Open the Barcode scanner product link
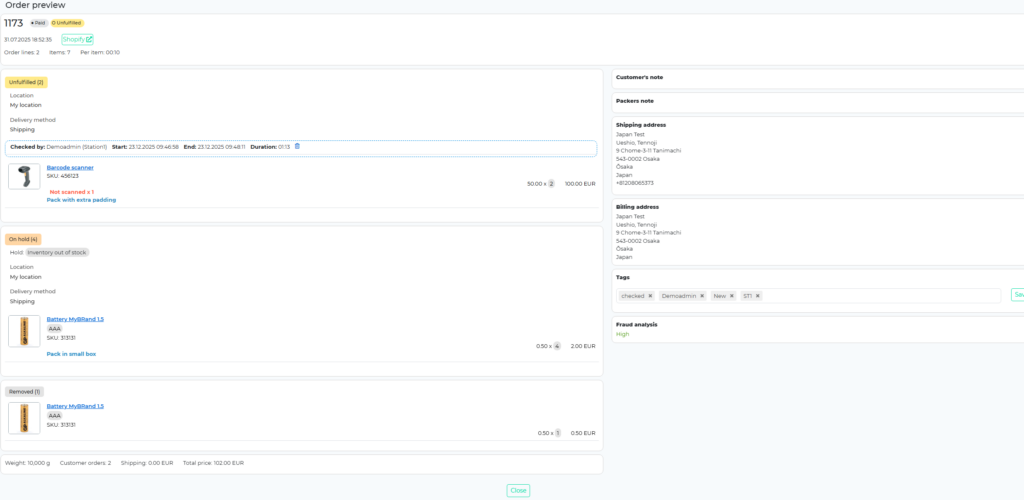Screen dimensions: 1024x500 coord(70,167)
